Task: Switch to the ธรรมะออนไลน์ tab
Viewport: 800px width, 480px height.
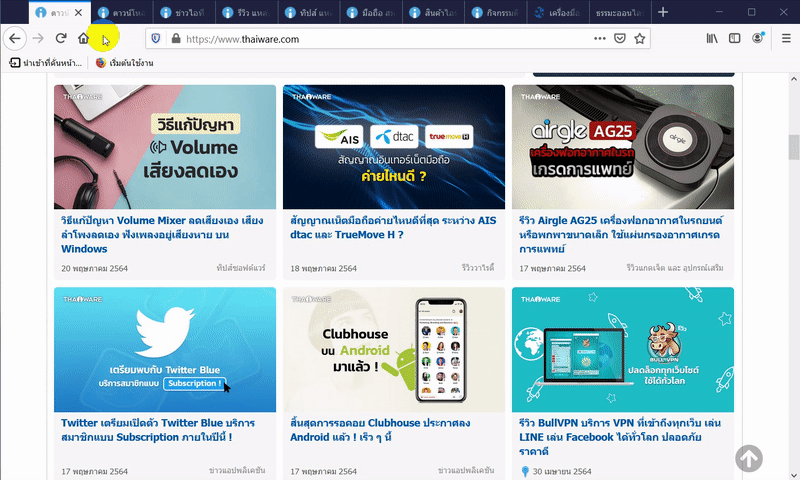Action: 620,13
